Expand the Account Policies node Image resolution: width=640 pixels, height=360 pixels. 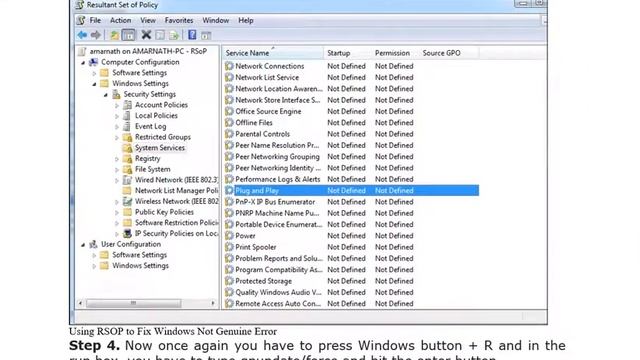pyautogui.click(x=117, y=105)
